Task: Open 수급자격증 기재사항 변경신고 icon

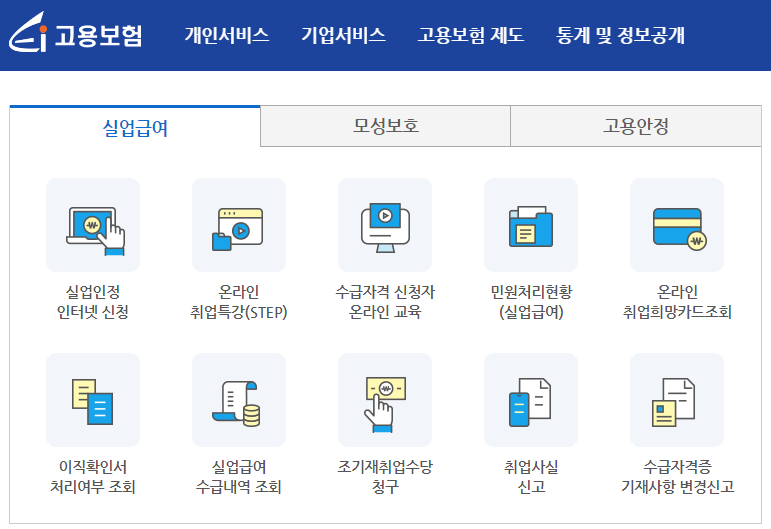Action: [x=677, y=400]
